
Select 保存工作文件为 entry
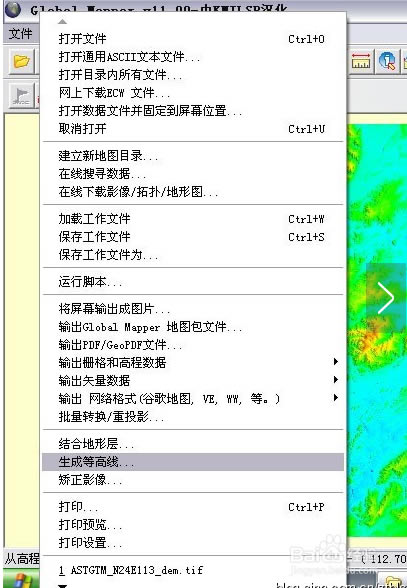[x=193, y=255]
